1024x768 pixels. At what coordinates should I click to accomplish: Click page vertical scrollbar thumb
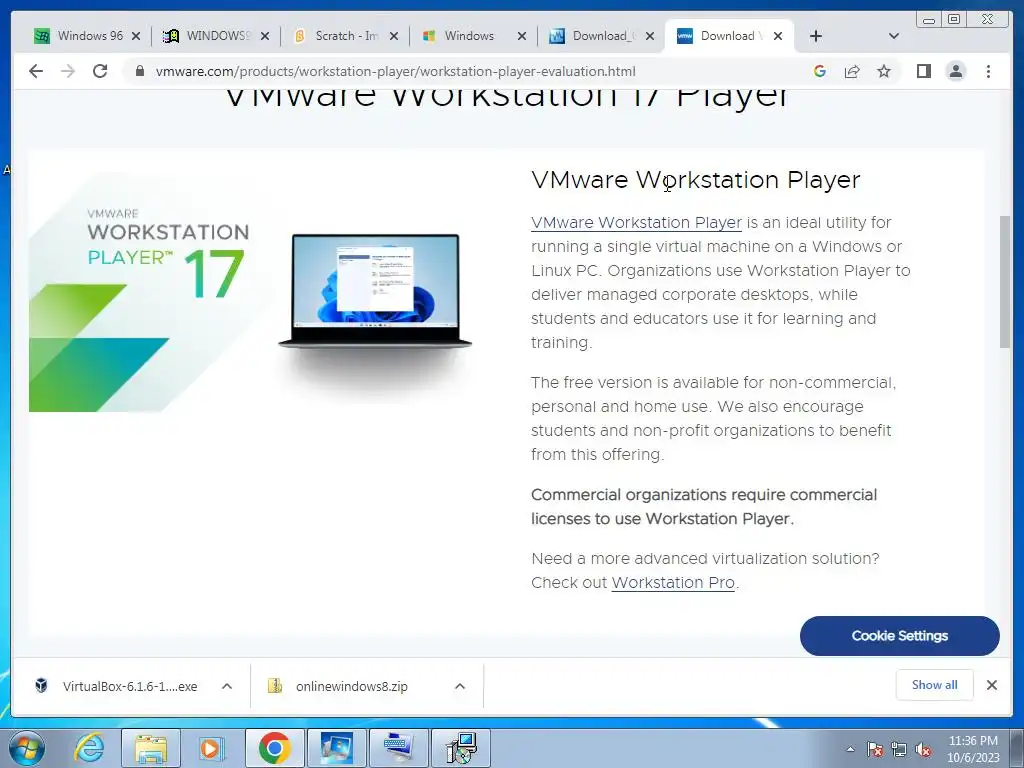(1005, 281)
